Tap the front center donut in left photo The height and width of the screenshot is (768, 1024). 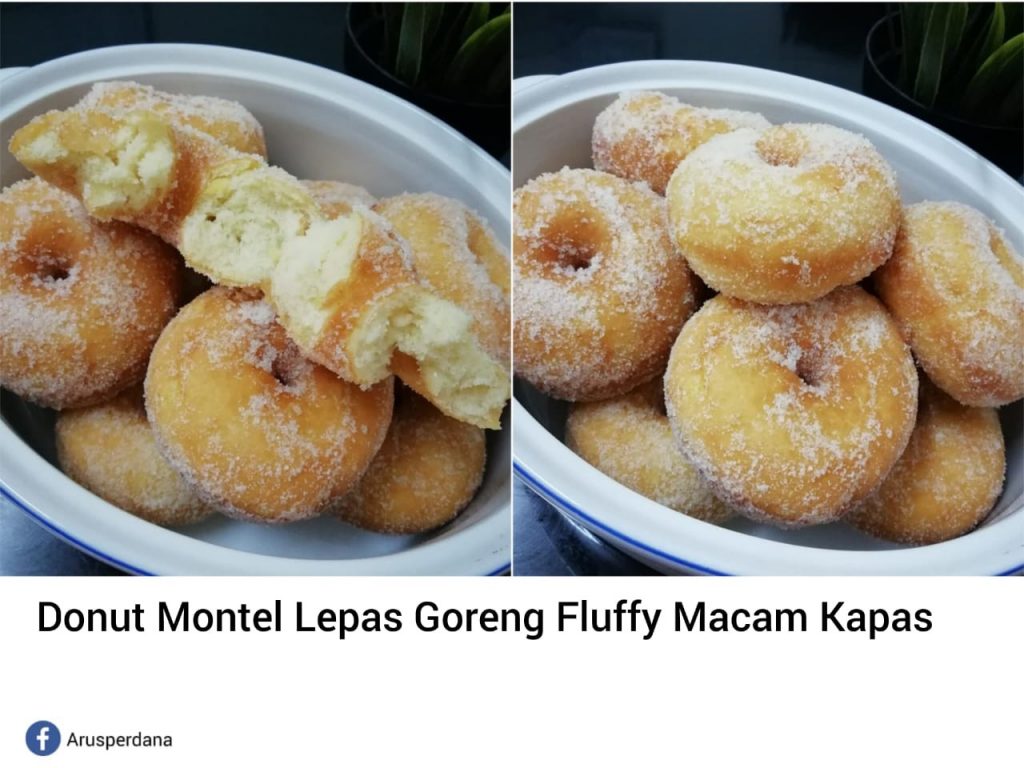[269, 405]
